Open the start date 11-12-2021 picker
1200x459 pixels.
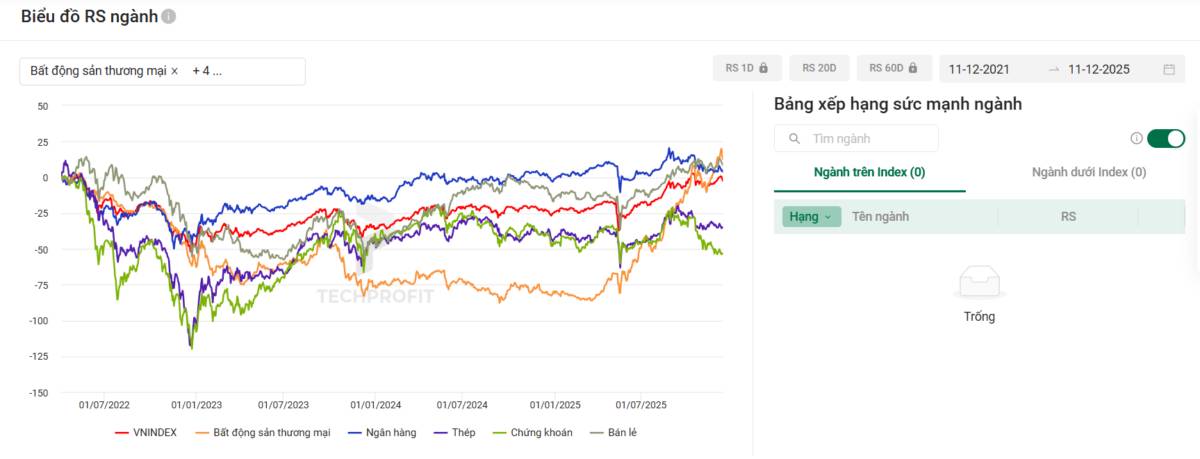coord(979,70)
